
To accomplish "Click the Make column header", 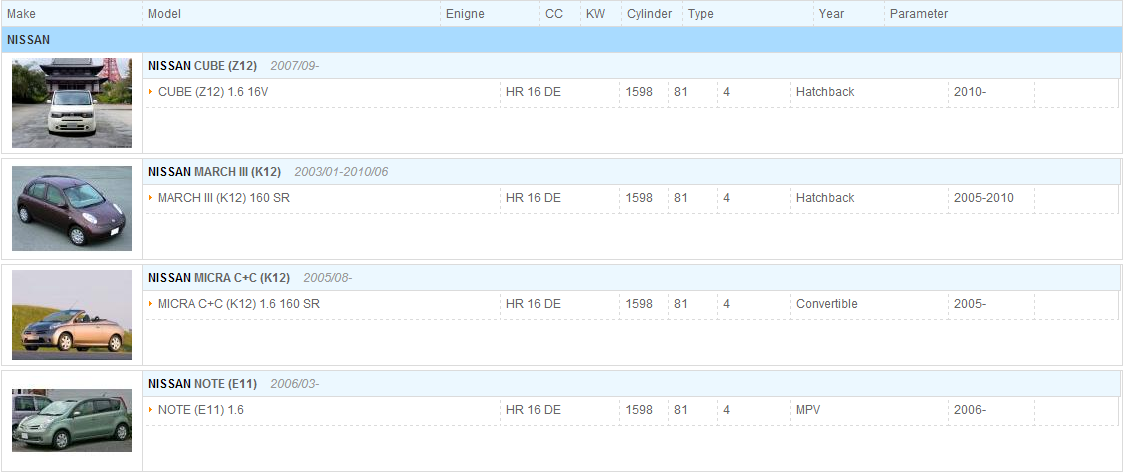I will pyautogui.click(x=21, y=14).
